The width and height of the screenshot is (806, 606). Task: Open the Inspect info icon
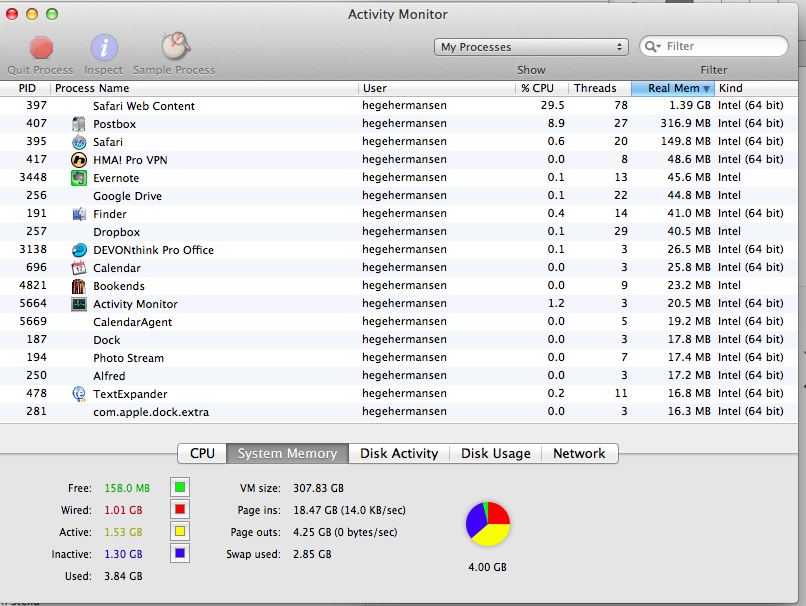coord(104,48)
